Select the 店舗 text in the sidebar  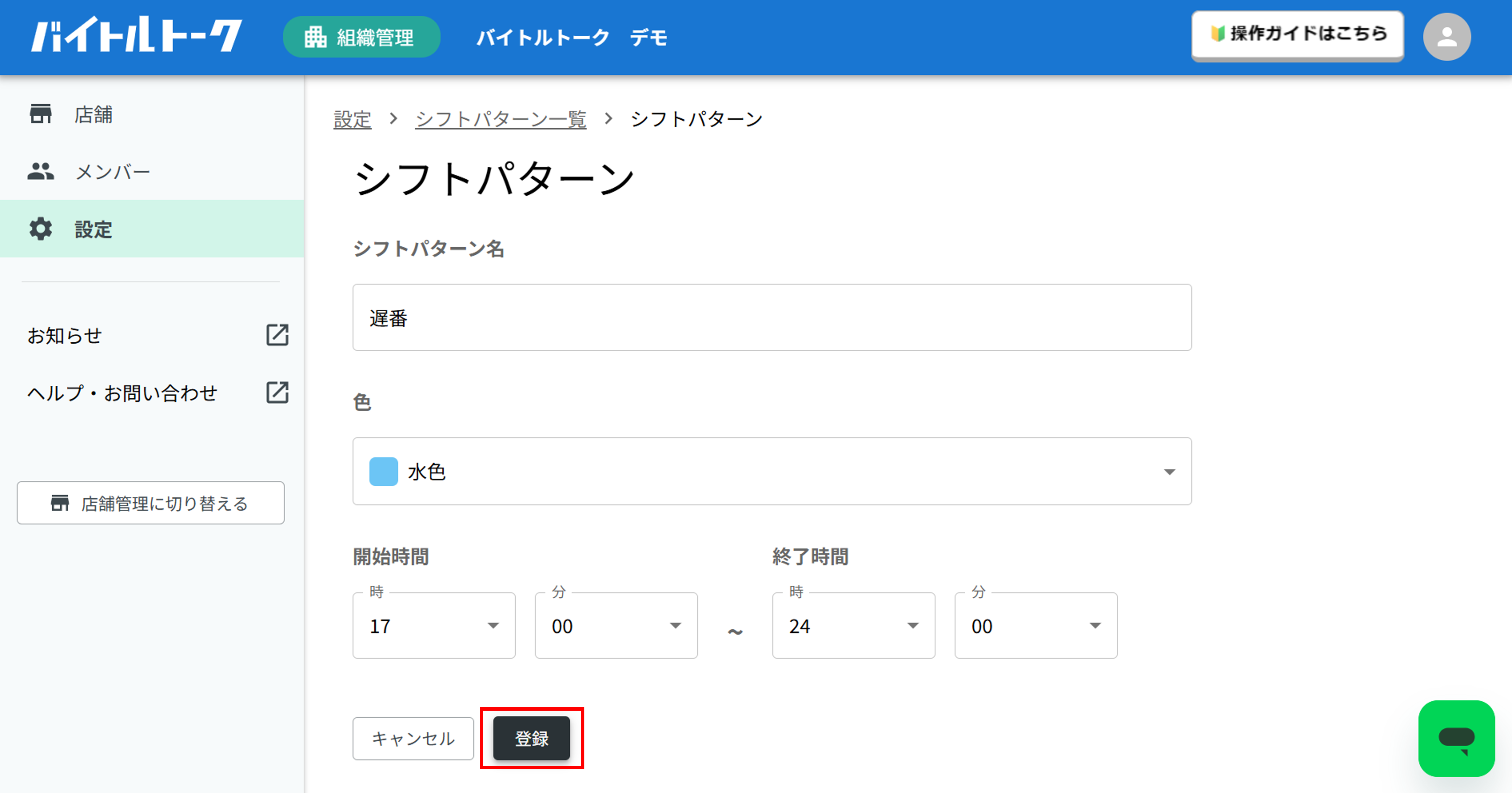click(x=93, y=114)
